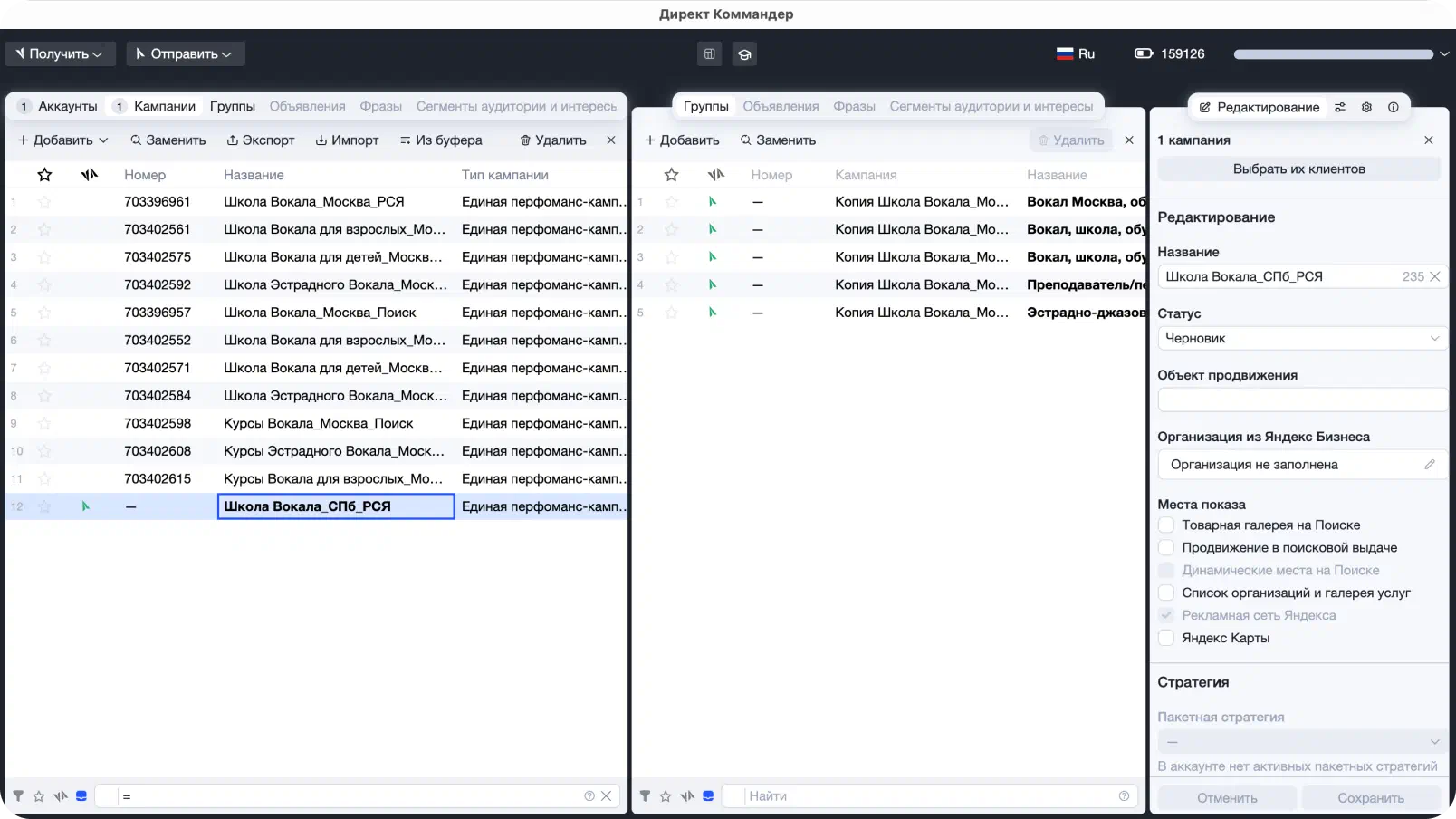The image size is (1456, 819).
Task: Click the sync filter icon below groups list
Action: tap(687, 796)
